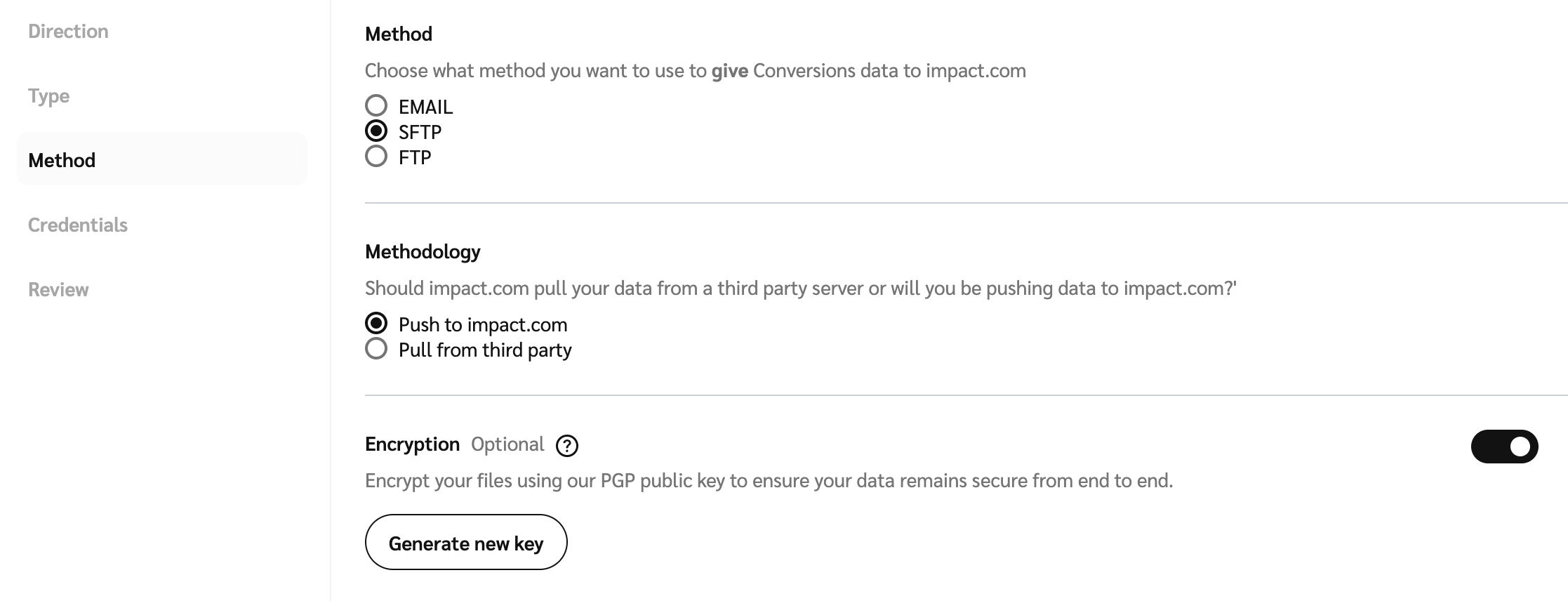Screen dimensions: 1568x601
Task: Click the Conversions data method description
Action: click(695, 71)
